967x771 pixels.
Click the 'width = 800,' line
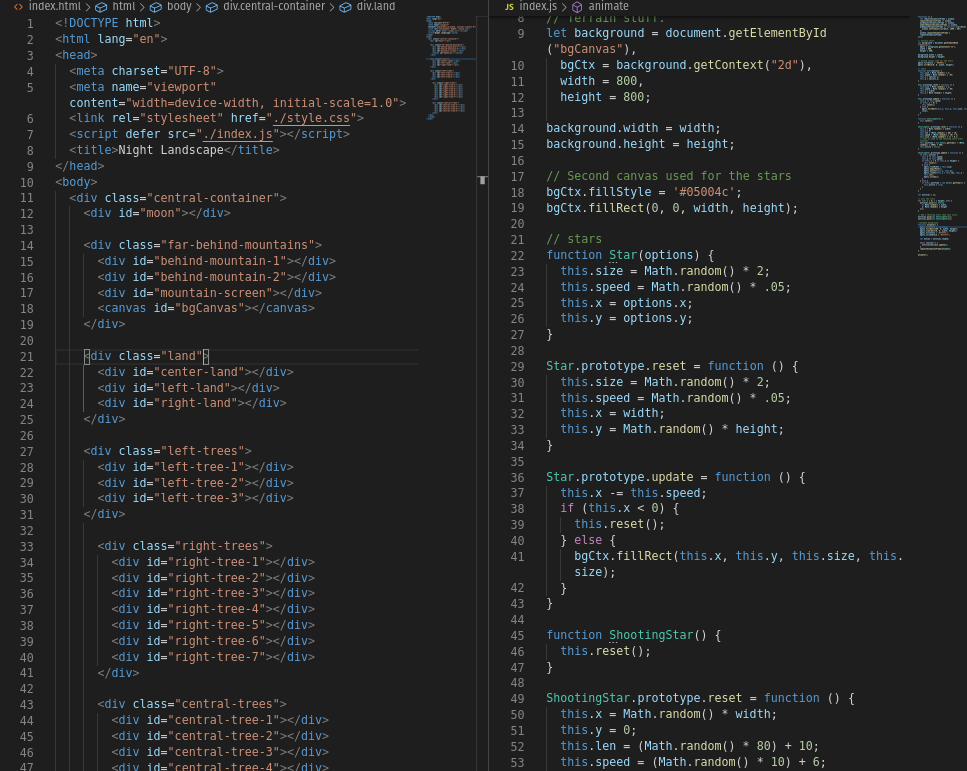602,81
